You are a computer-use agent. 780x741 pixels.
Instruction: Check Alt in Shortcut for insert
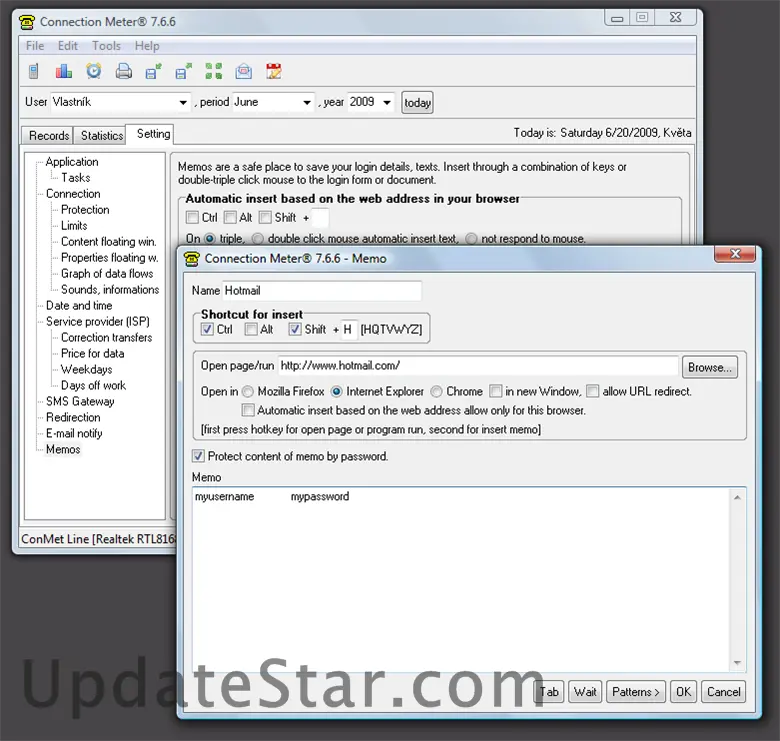pos(251,329)
